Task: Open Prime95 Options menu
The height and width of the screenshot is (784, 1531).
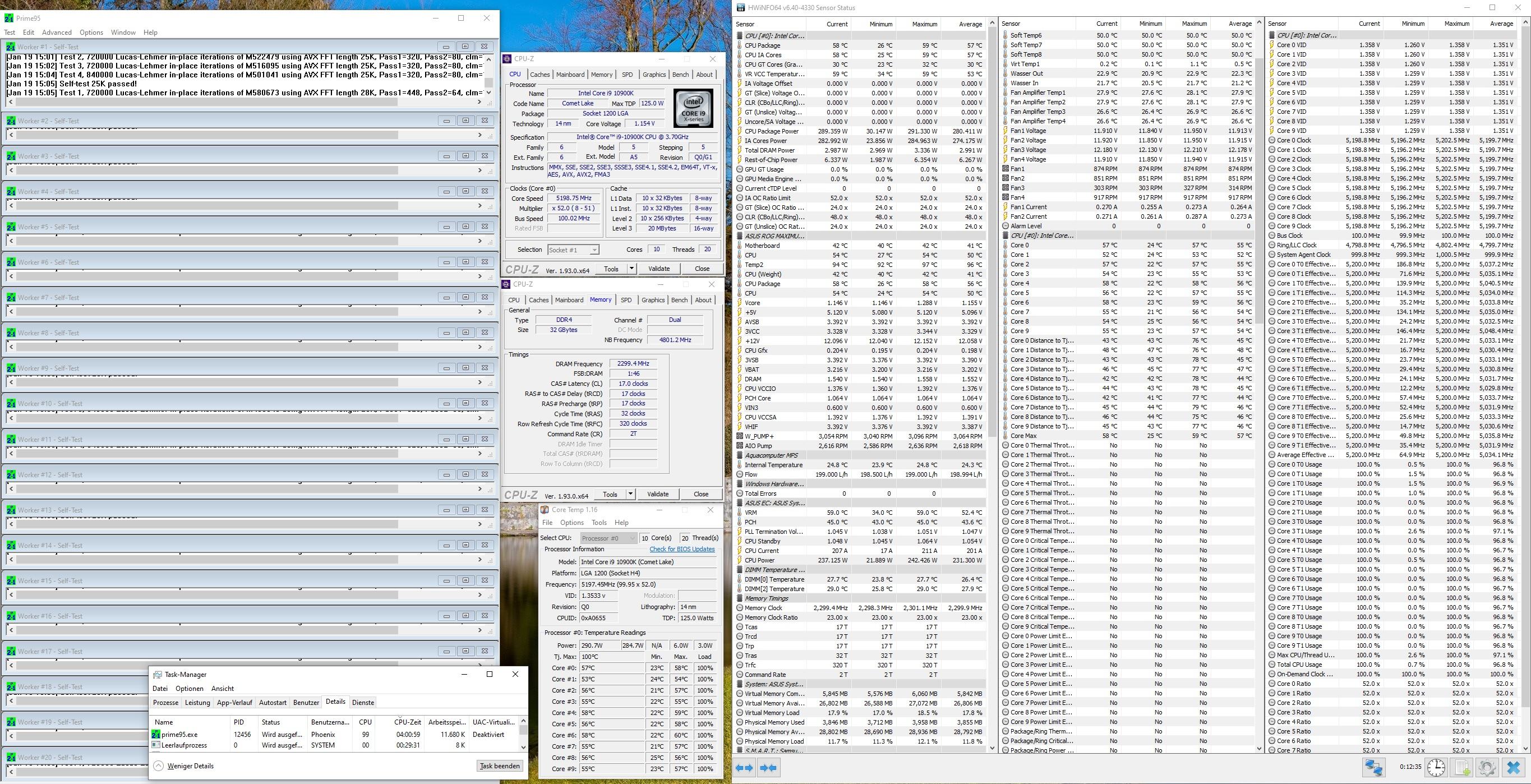Action: pos(91,33)
